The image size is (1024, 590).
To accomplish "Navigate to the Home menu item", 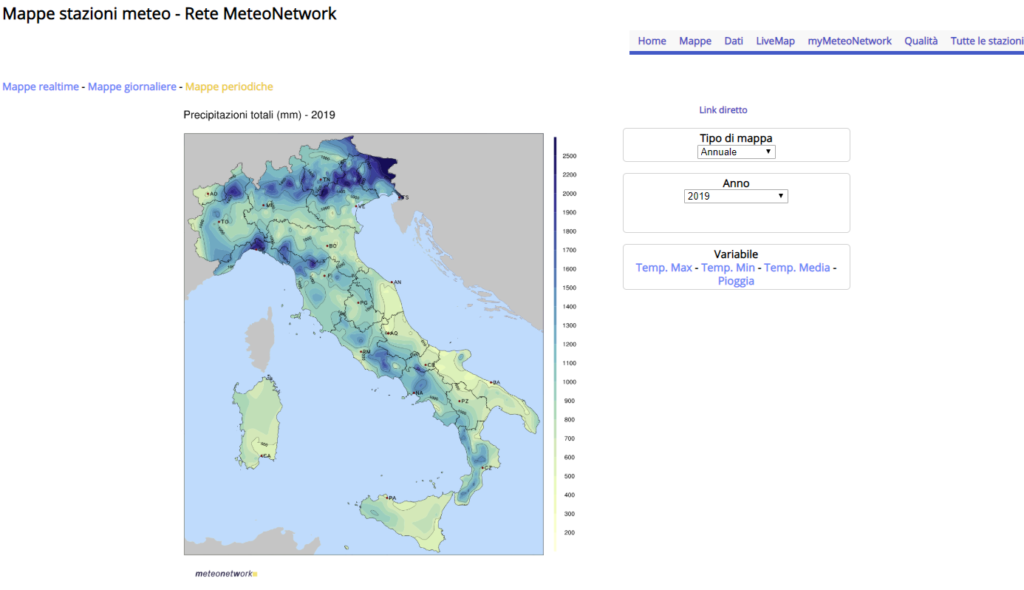I will [651, 40].
